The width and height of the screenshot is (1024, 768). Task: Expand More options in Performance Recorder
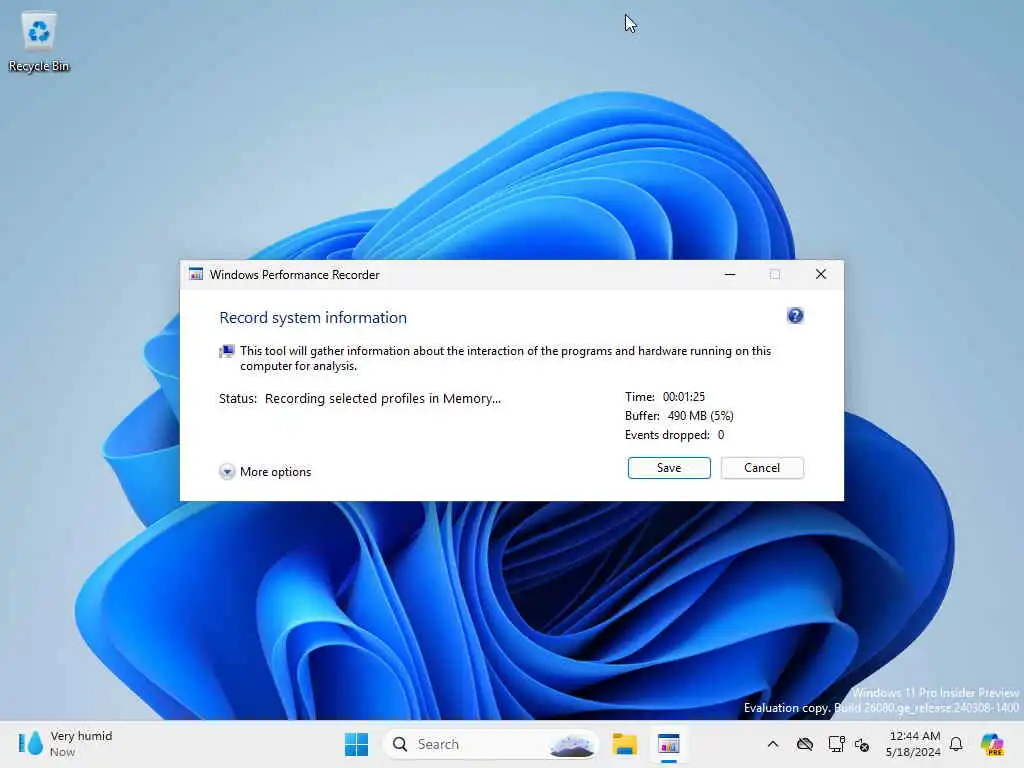(x=265, y=472)
